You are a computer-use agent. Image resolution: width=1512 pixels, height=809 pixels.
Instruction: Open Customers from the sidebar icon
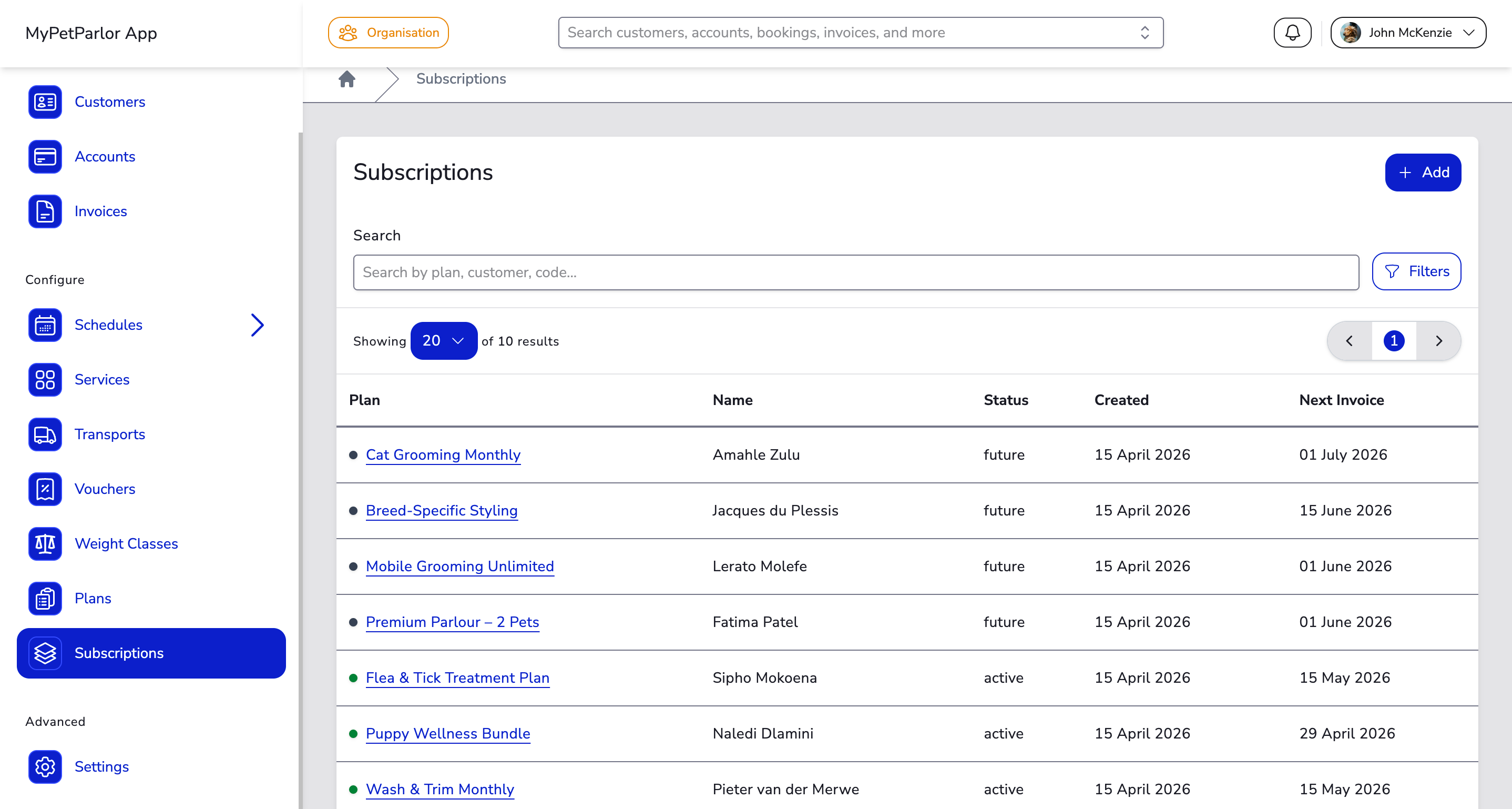[x=45, y=102]
